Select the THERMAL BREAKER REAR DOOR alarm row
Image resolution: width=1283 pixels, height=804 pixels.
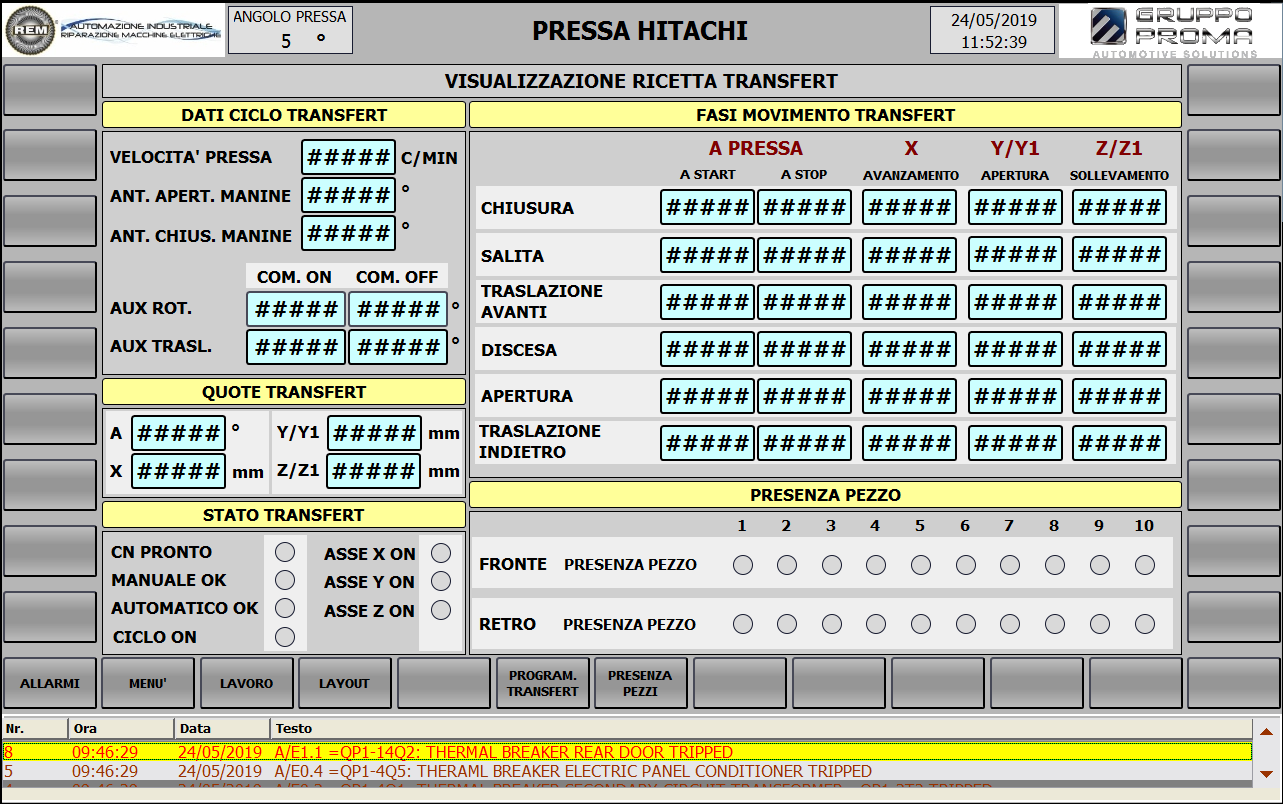pos(627,752)
